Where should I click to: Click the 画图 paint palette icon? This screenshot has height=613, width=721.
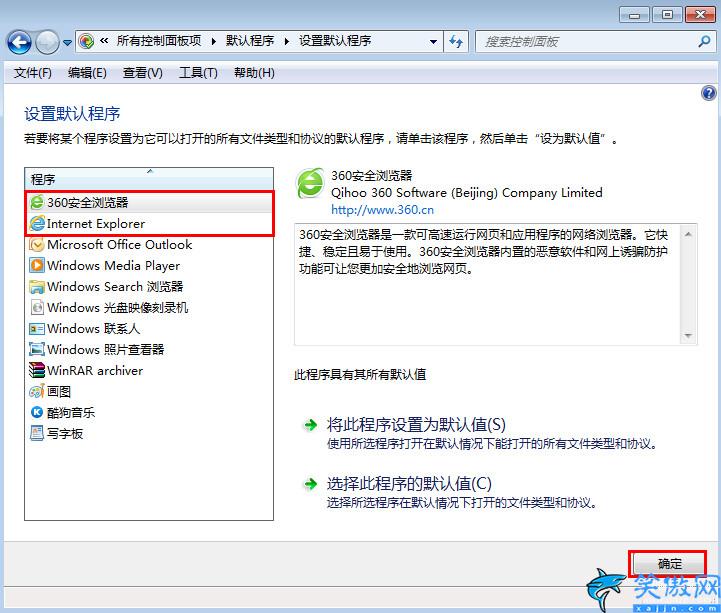[37, 391]
